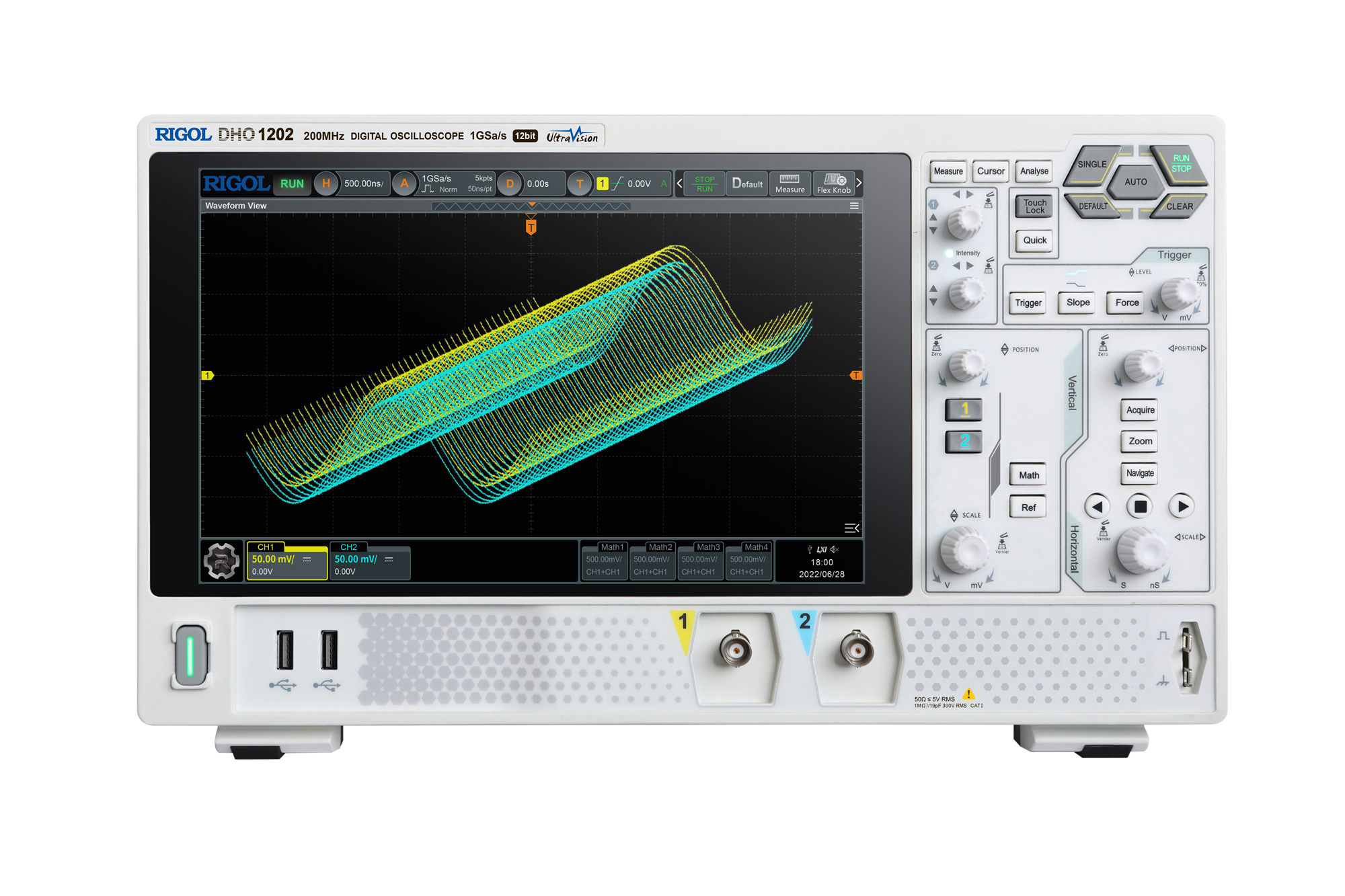The height and width of the screenshot is (896, 1345).
Task: Tap the orange H horizontal icon
Action: (326, 184)
